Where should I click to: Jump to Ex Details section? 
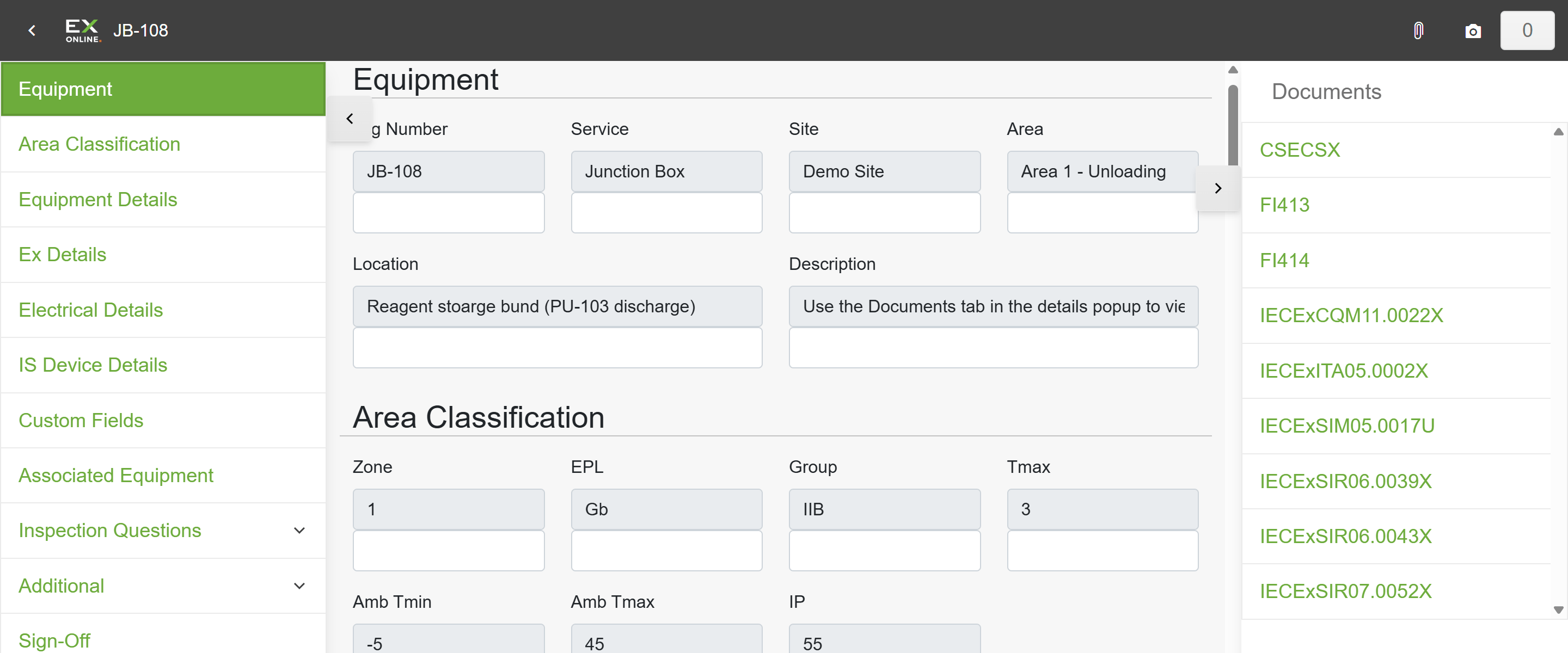(x=163, y=254)
